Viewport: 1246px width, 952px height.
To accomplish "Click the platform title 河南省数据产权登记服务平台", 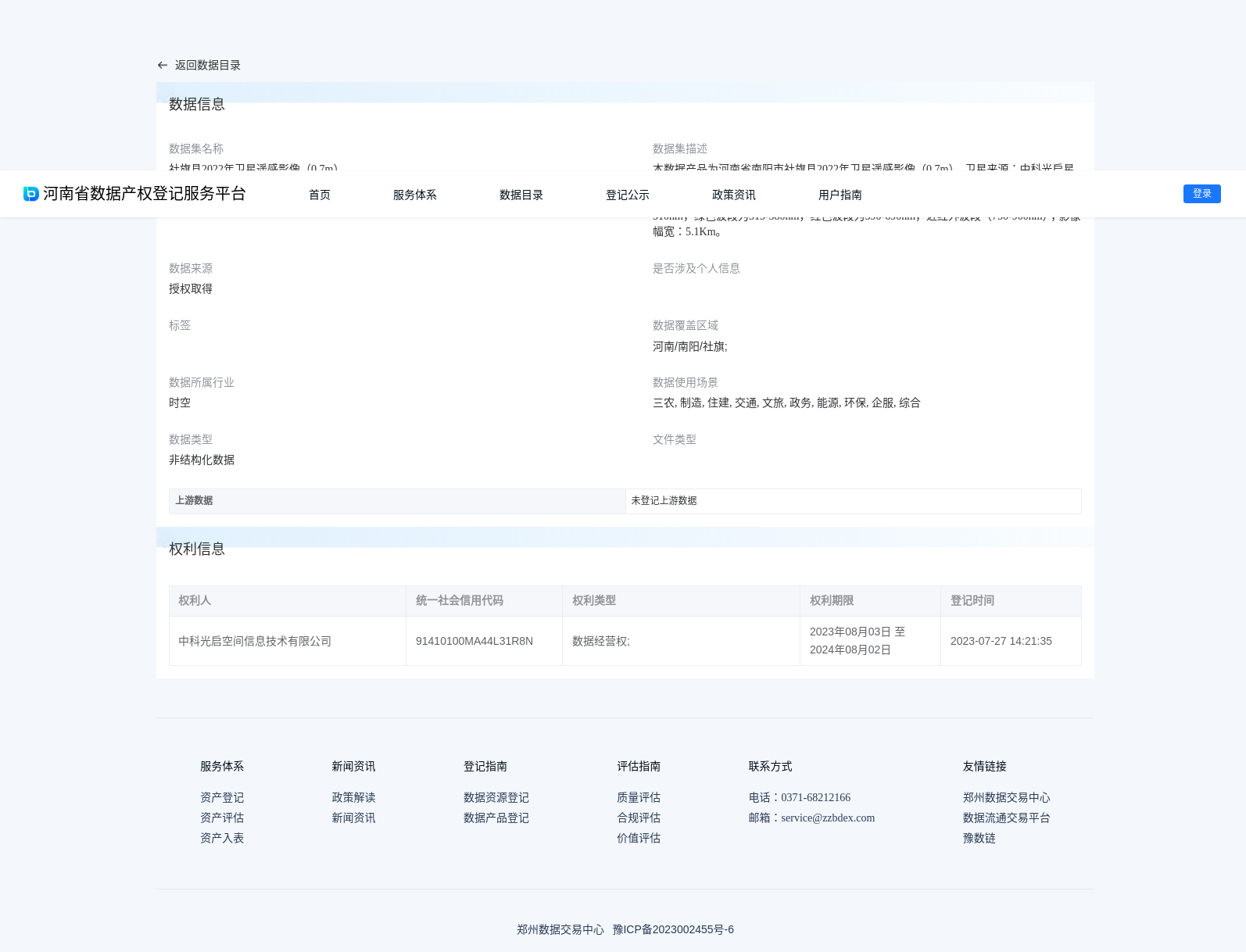I will [145, 194].
